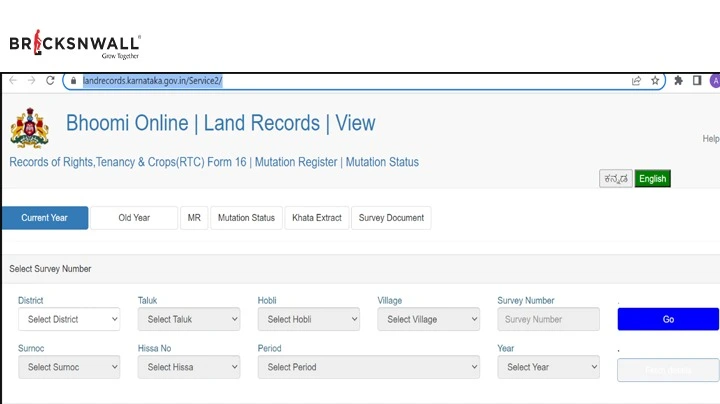Viewport: 720px width, 404px height.
Task: Open the Khata Extract tab
Action: [x=316, y=218]
